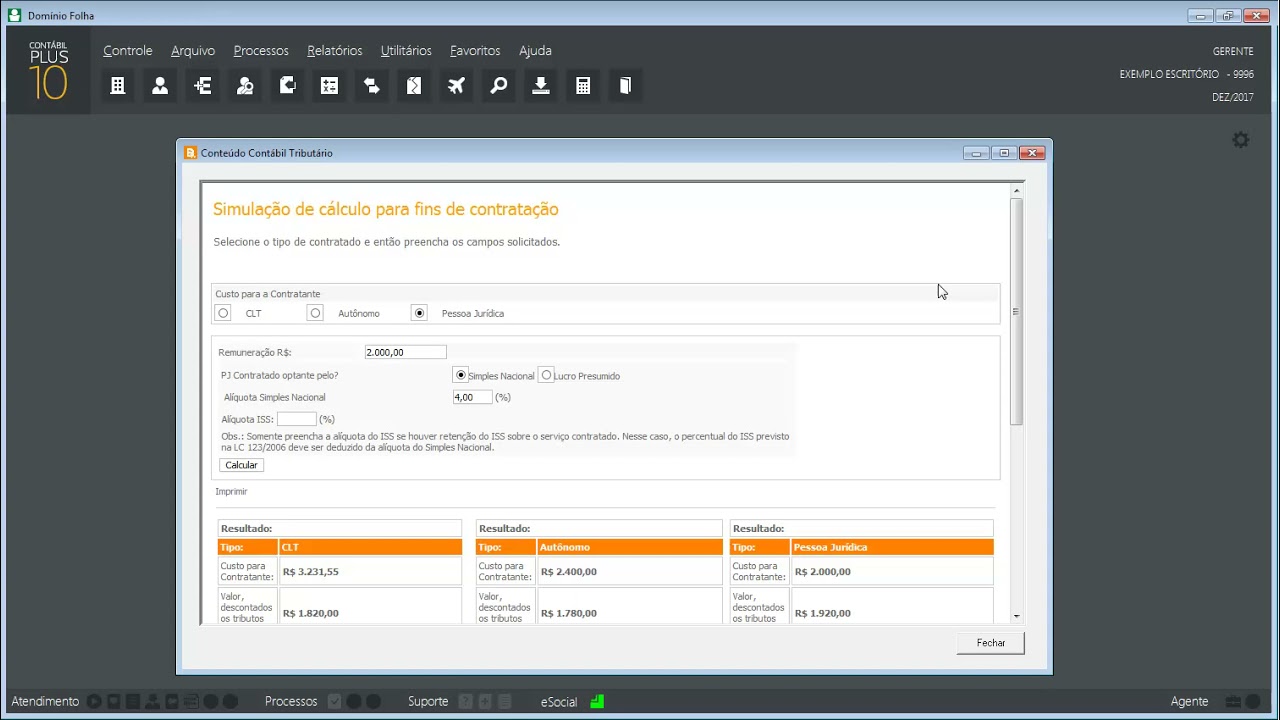Click the play icon beside Atendimento
This screenshot has height=720, width=1280.
(x=94, y=702)
